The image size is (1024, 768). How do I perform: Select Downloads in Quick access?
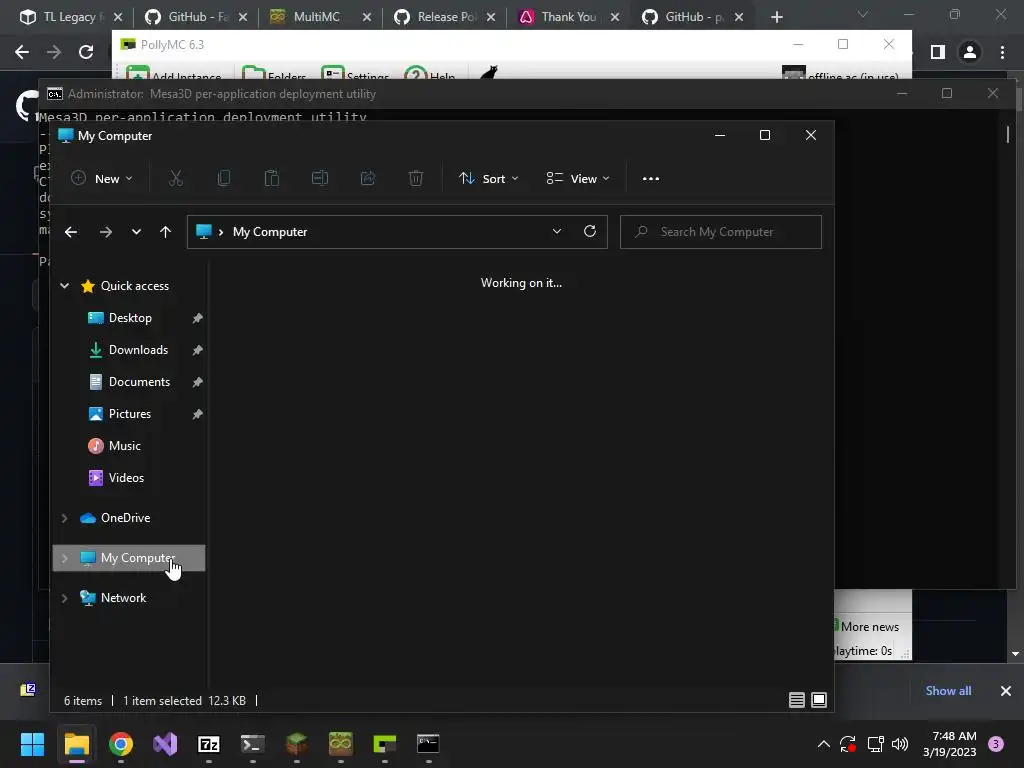tap(138, 350)
